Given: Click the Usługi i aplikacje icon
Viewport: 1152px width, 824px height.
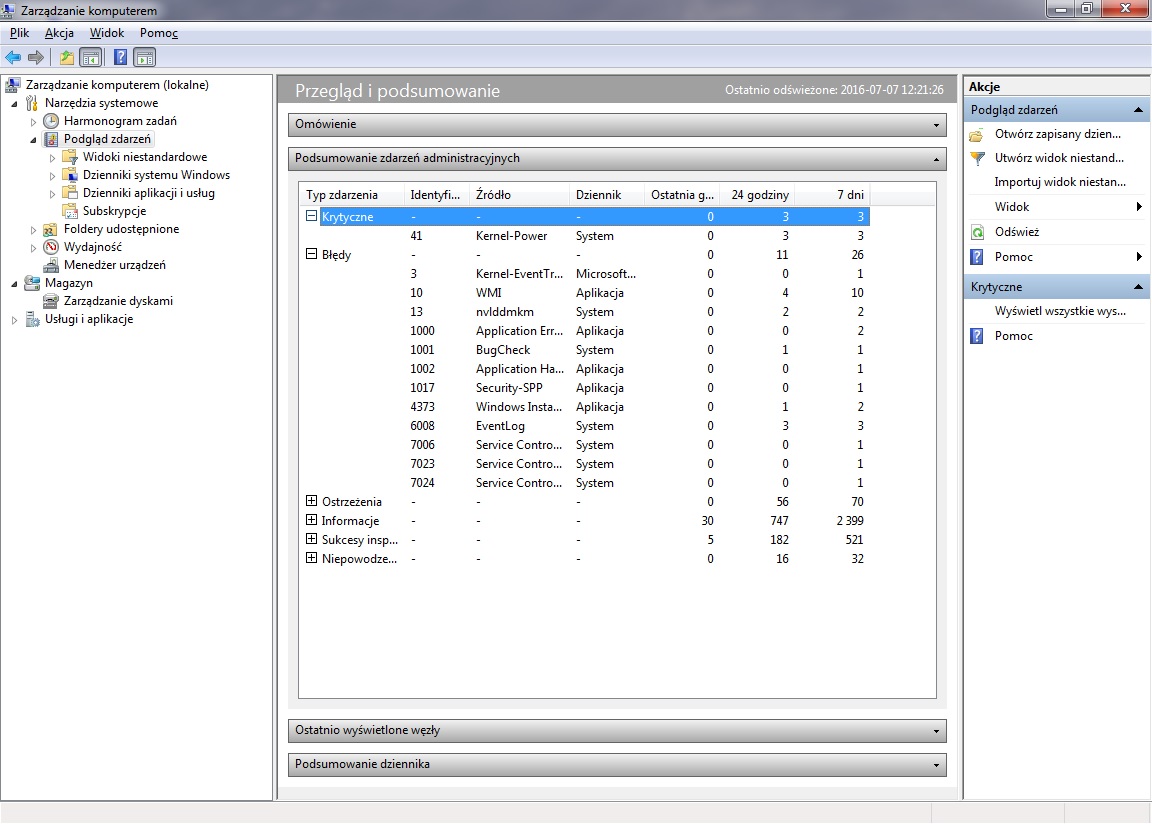Looking at the screenshot, I should point(32,319).
